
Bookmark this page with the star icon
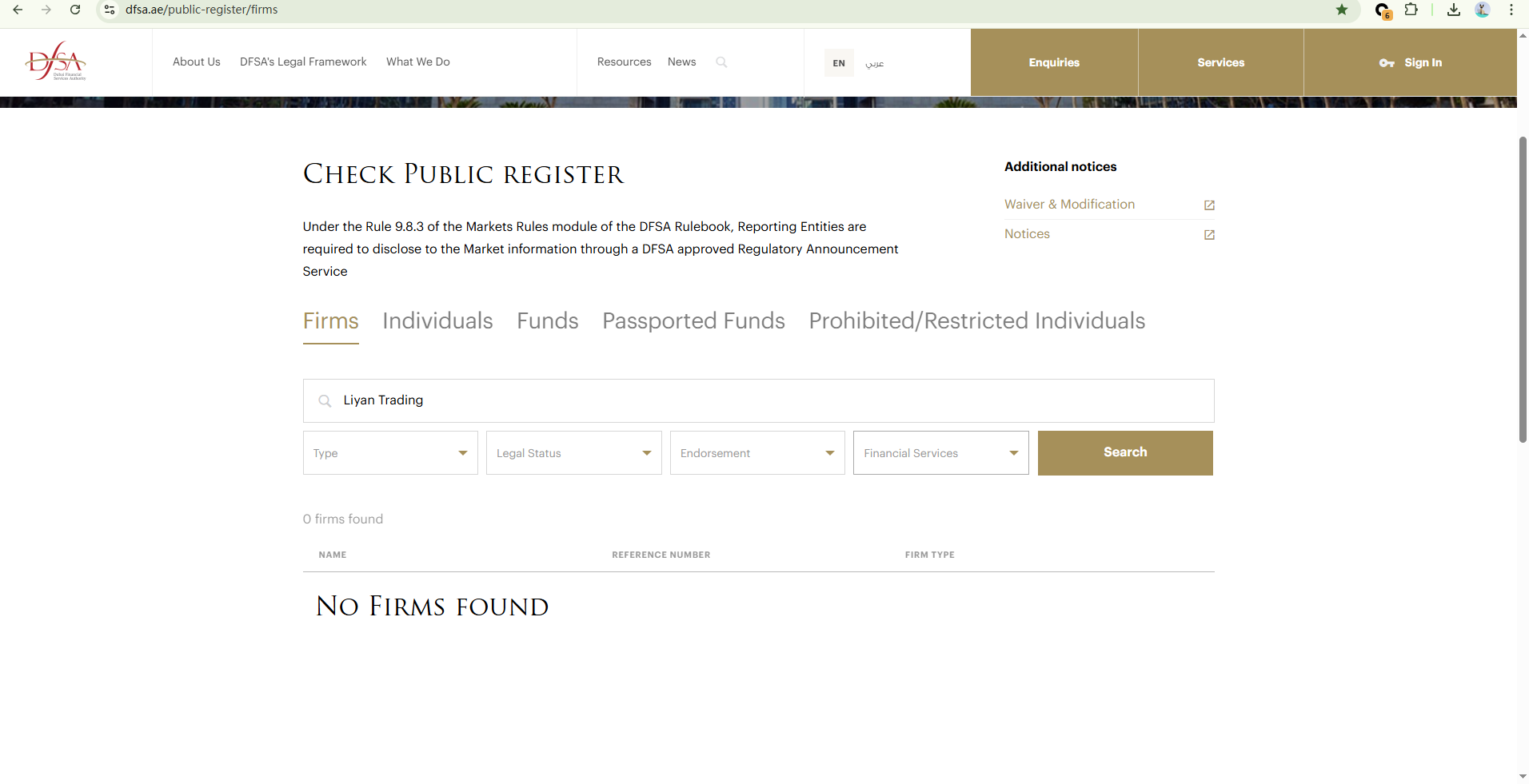pos(1342,10)
